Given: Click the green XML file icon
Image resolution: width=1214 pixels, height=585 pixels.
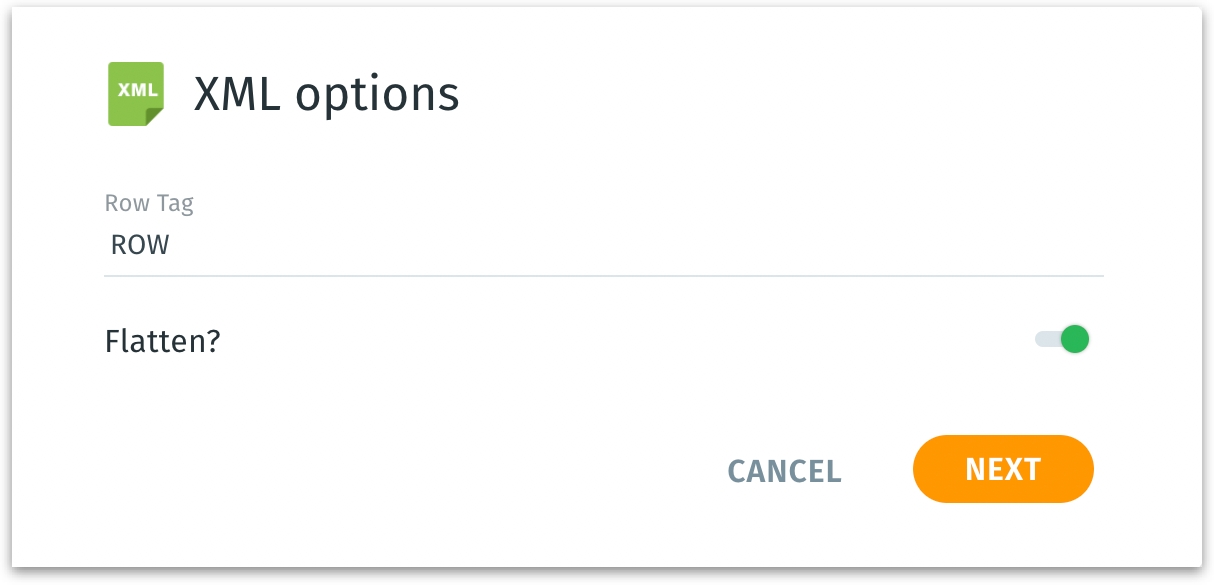Looking at the screenshot, I should [135, 94].
